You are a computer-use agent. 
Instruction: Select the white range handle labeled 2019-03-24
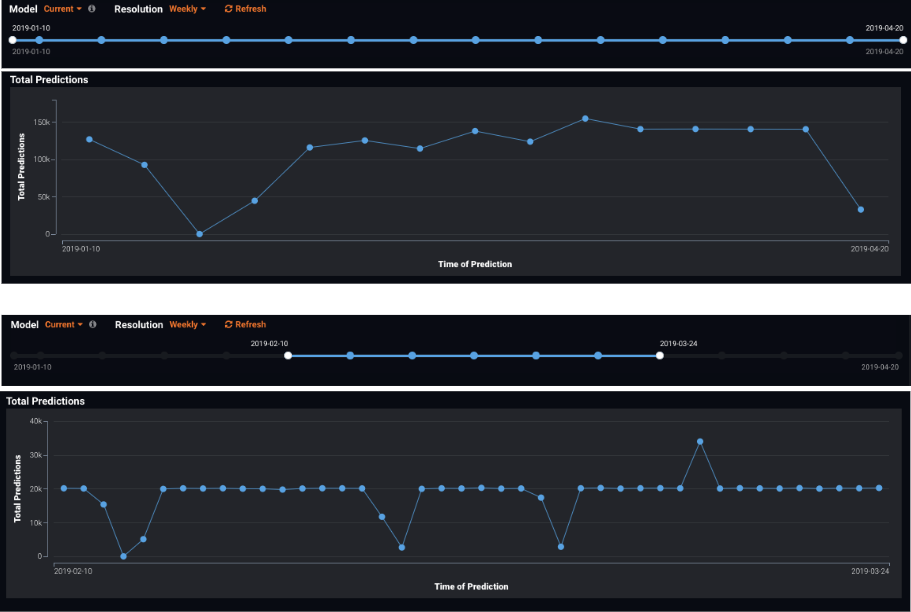[x=659, y=355]
